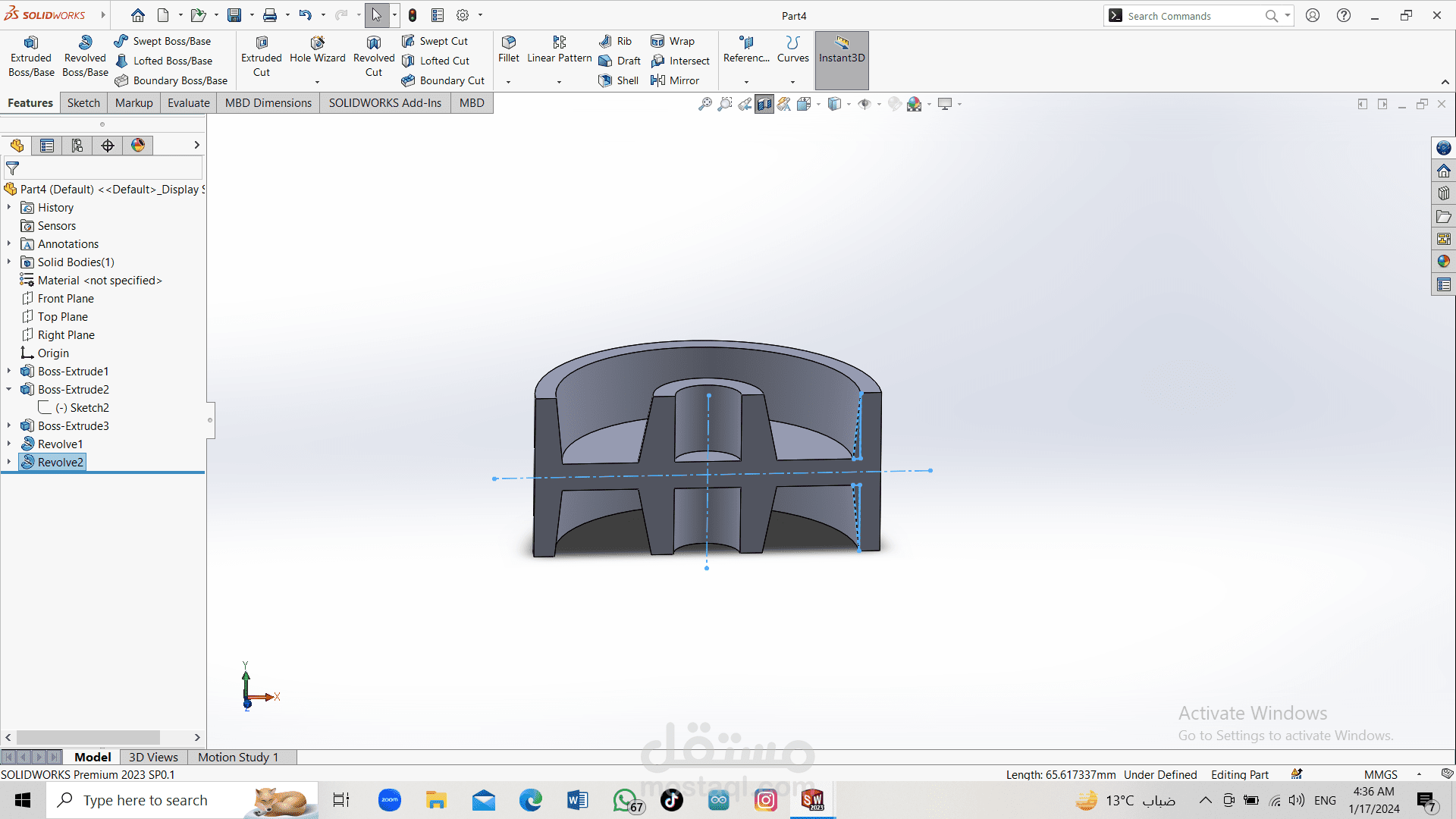Click the Zoom to Area icon

(725, 104)
